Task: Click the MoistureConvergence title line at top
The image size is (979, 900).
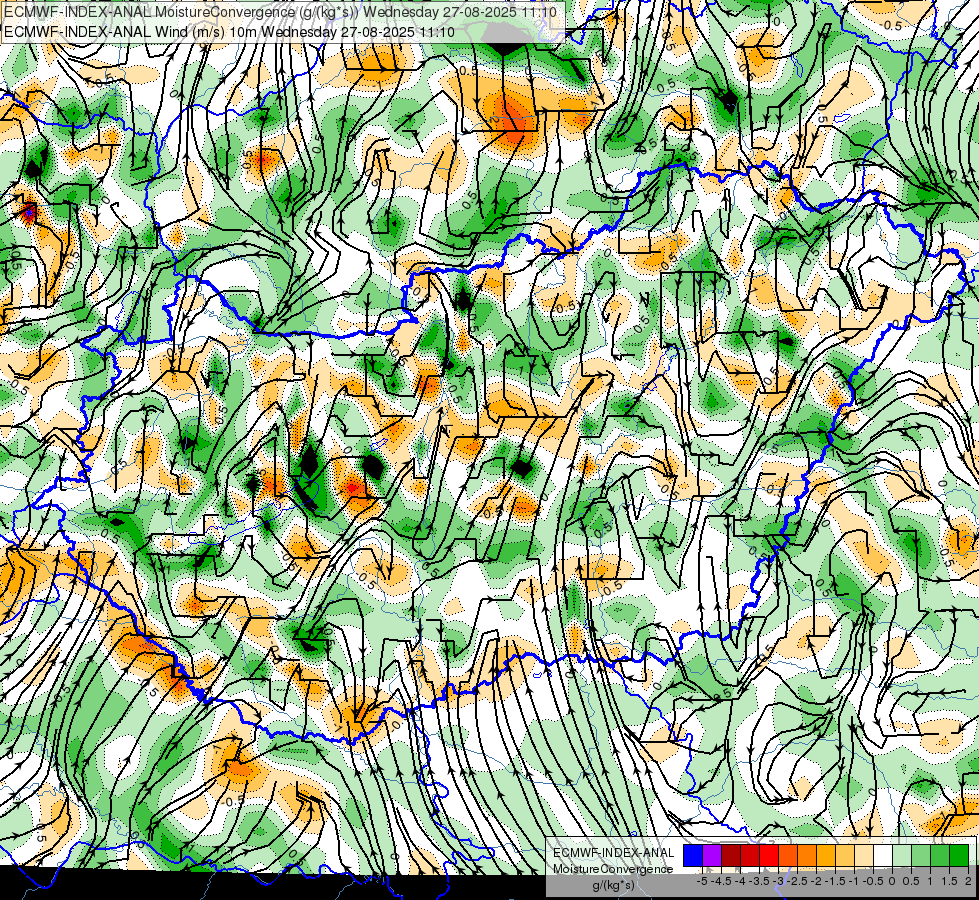Action: coord(280,12)
